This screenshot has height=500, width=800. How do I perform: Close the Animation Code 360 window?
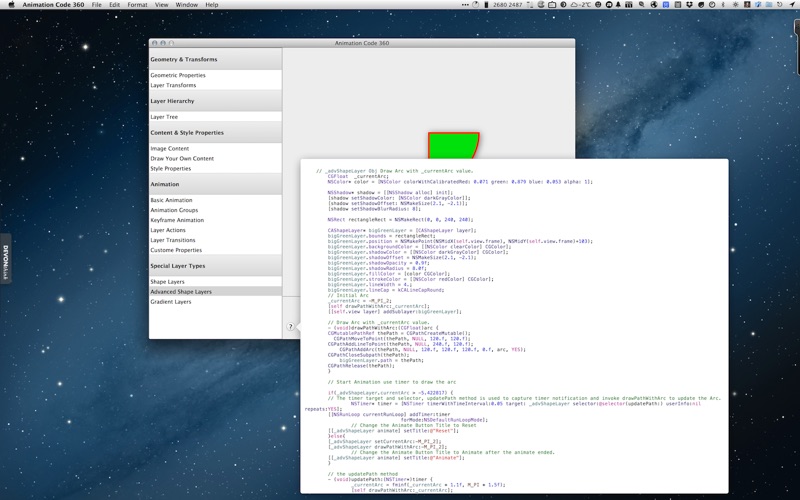click(155, 43)
